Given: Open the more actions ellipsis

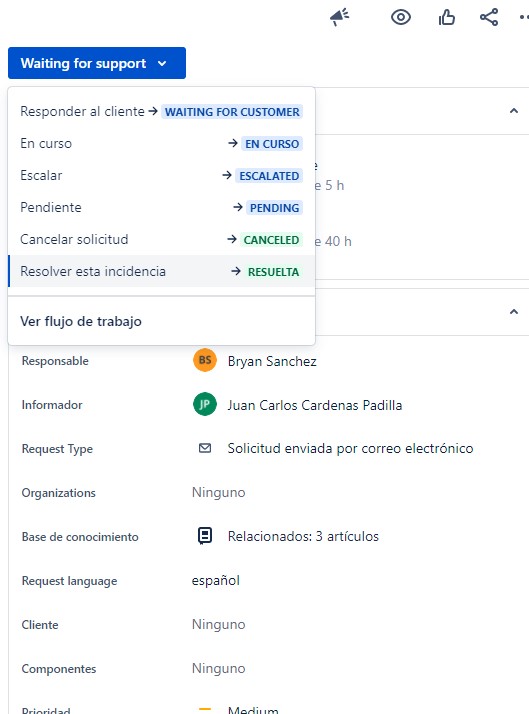Looking at the screenshot, I should pos(524,17).
